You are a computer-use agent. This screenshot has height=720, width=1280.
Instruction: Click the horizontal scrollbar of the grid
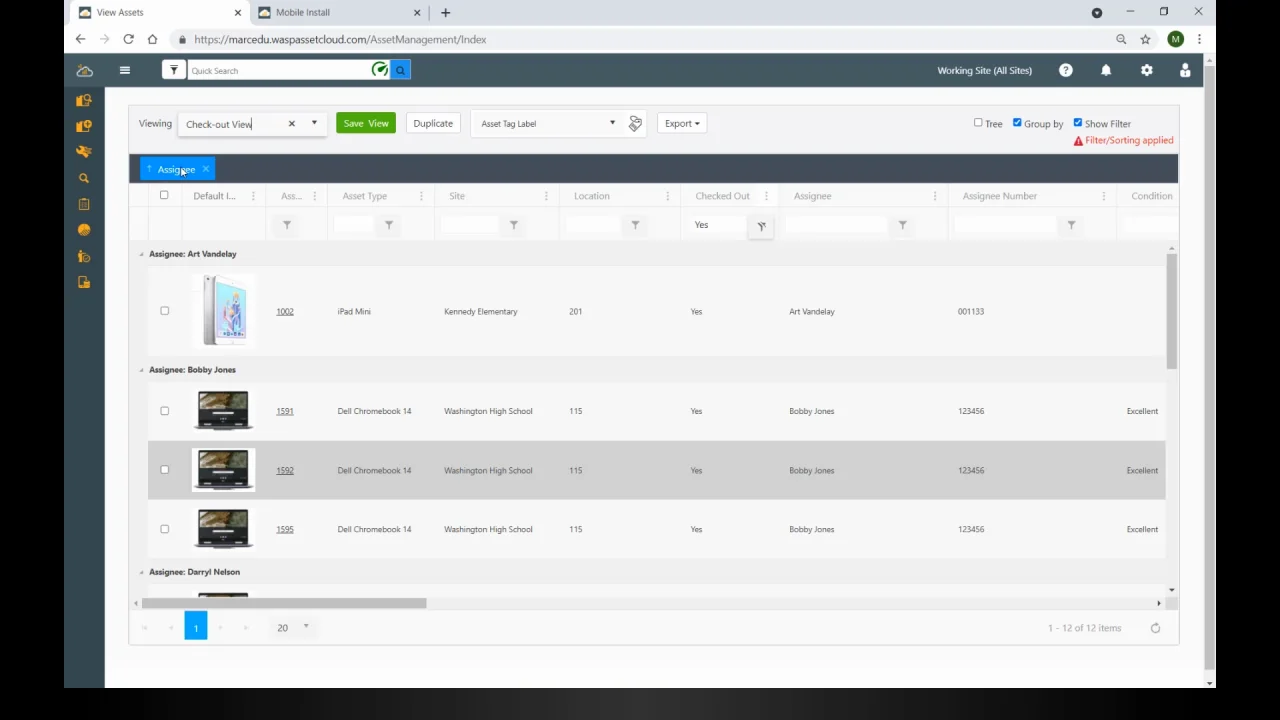point(284,603)
